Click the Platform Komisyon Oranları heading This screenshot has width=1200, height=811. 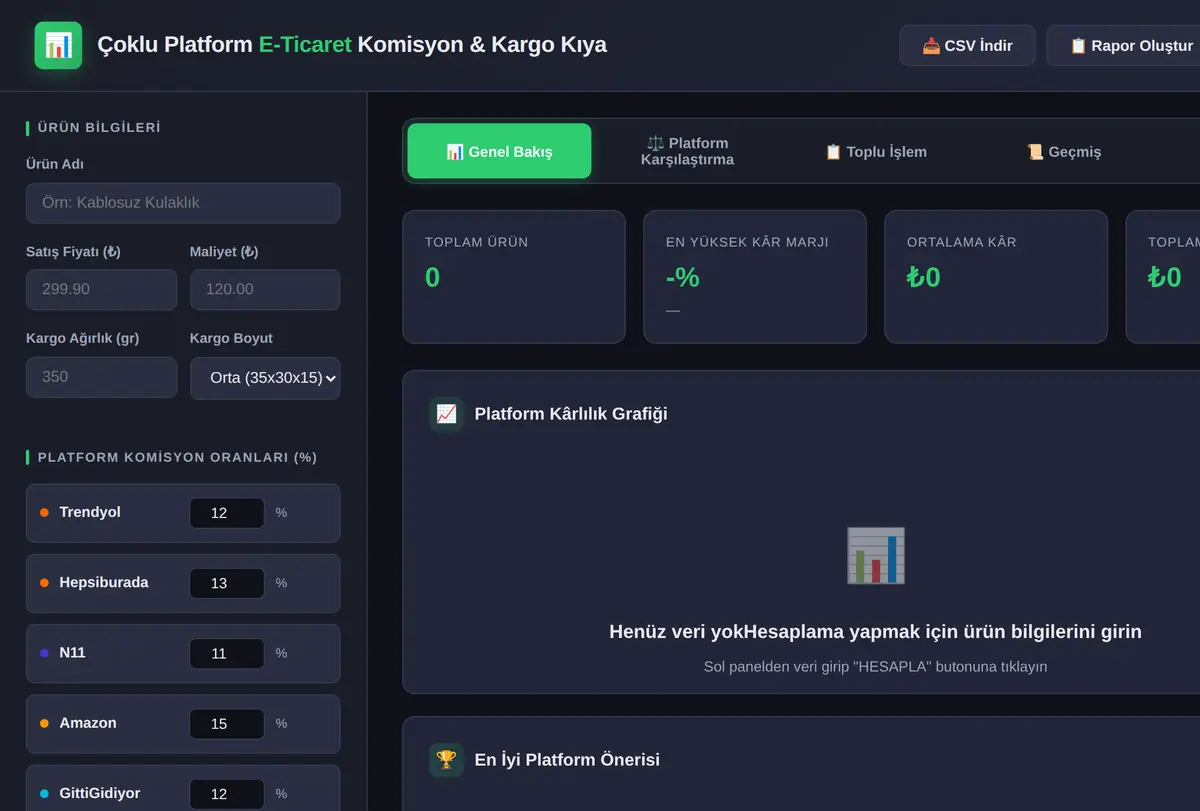177,457
